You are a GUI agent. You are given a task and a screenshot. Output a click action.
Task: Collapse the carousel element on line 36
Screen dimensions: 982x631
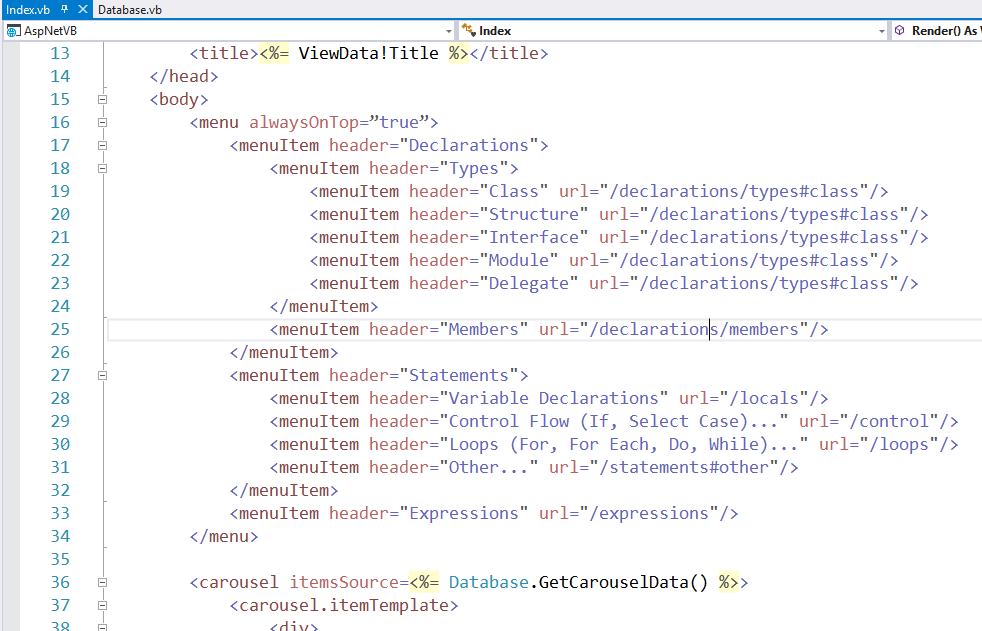point(101,582)
